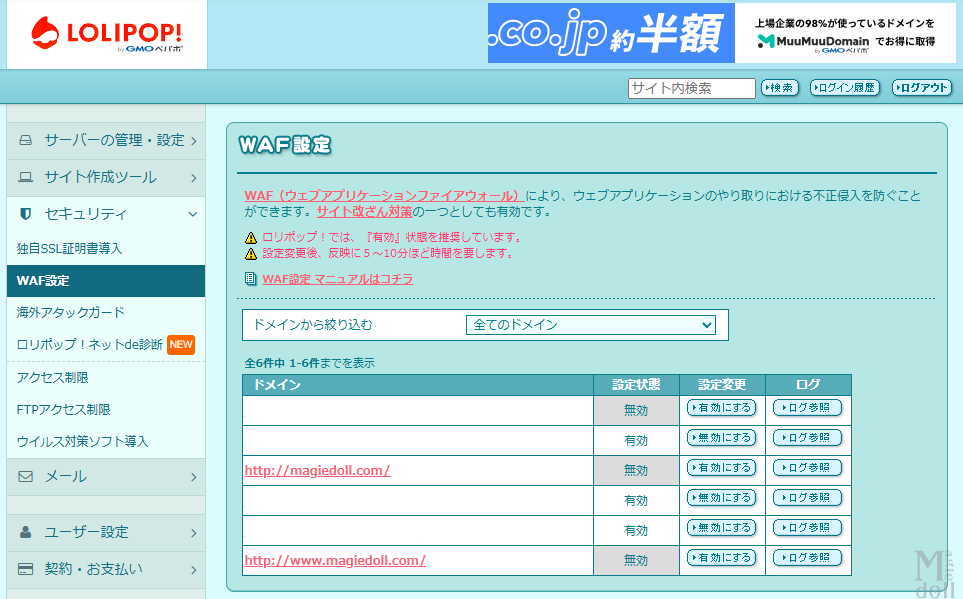Viewport: 963px width, 599px height.
Task: Disable WAF in the second table row
Action: click(721, 438)
